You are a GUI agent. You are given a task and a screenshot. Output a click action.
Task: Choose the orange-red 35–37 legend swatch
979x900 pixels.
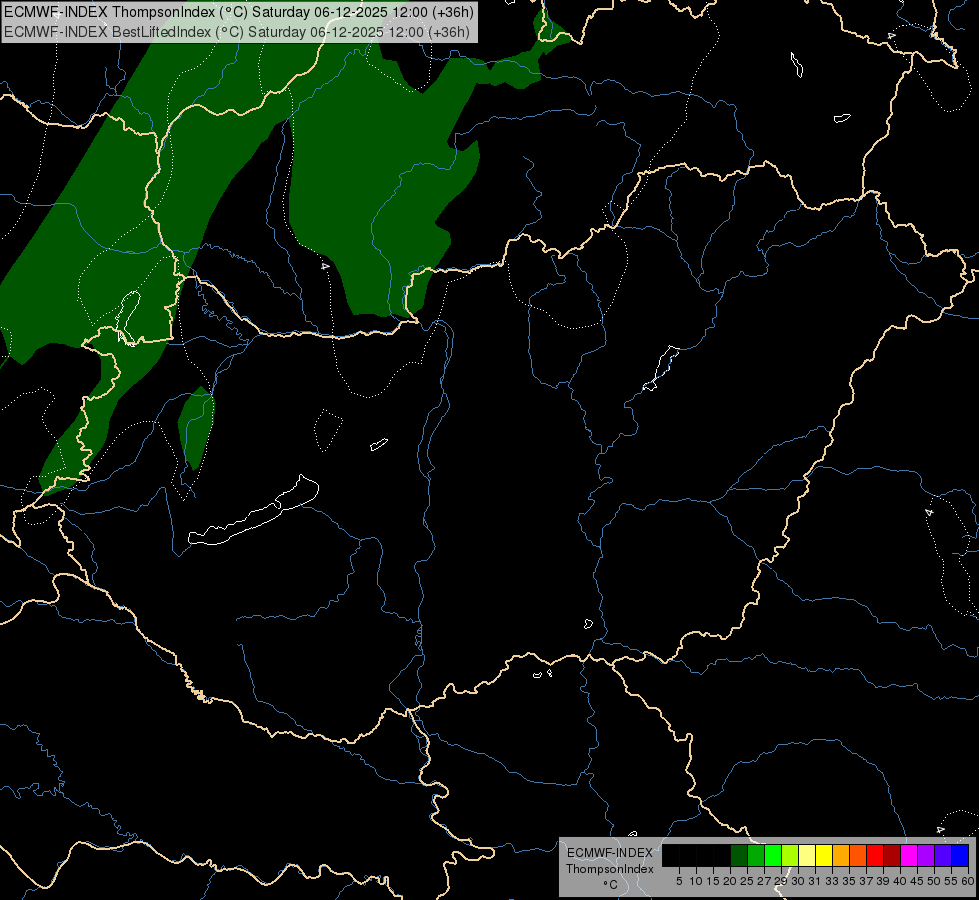(x=858, y=855)
